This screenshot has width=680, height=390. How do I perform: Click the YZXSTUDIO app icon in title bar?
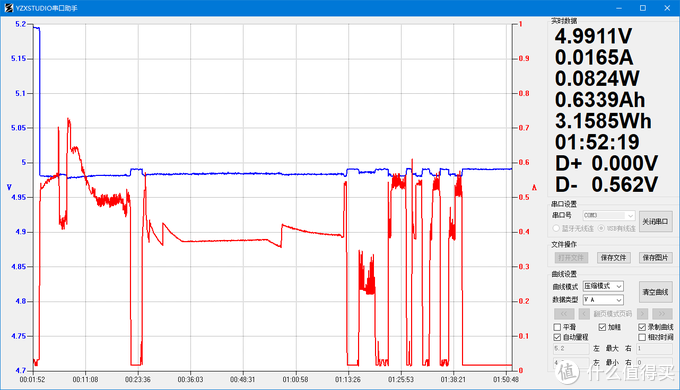tap(8, 7)
